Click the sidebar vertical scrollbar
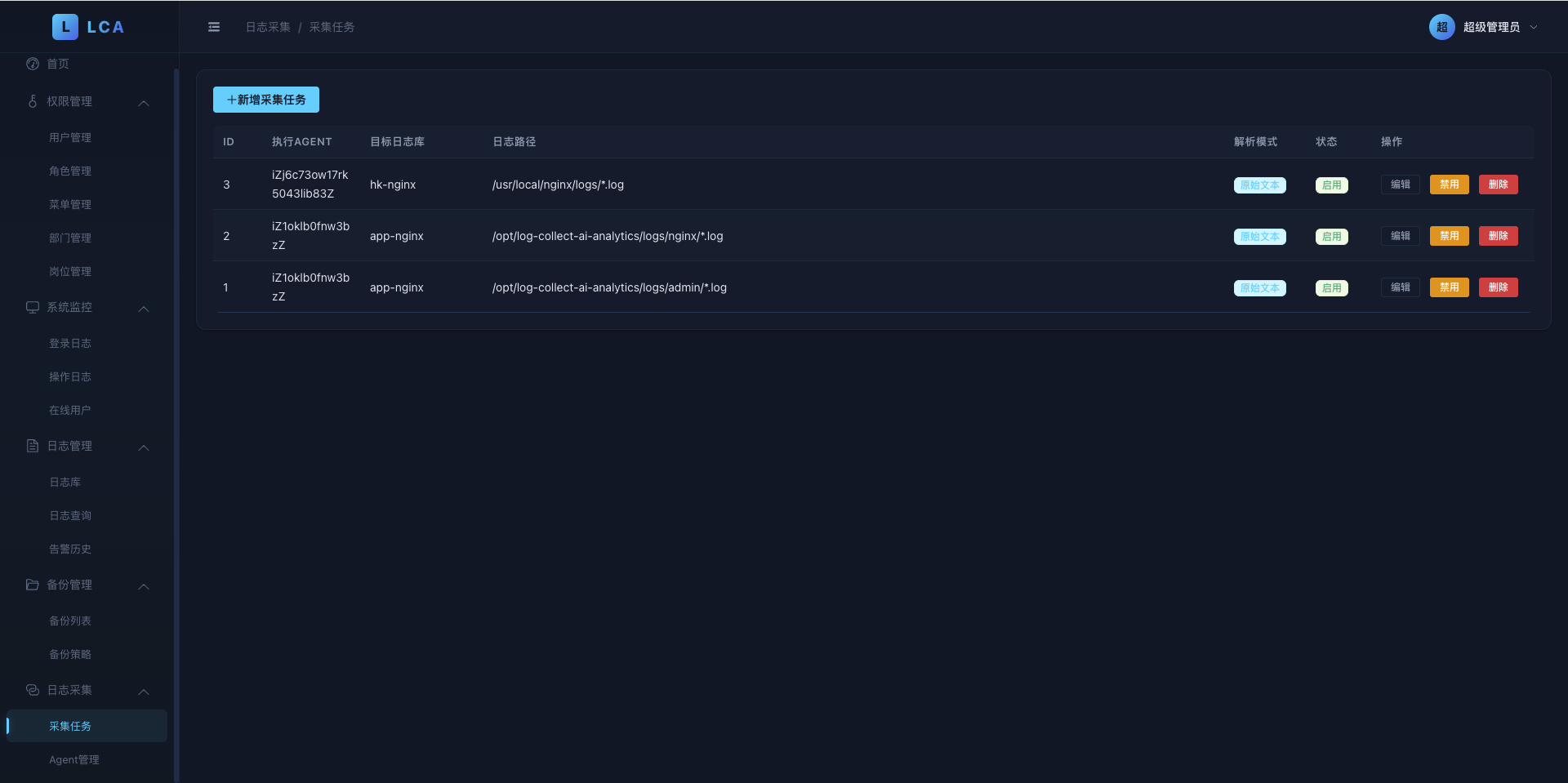 (176, 425)
